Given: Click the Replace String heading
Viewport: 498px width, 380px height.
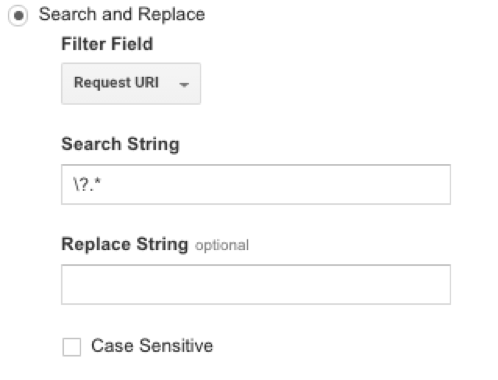Looking at the screenshot, I should 125,244.
